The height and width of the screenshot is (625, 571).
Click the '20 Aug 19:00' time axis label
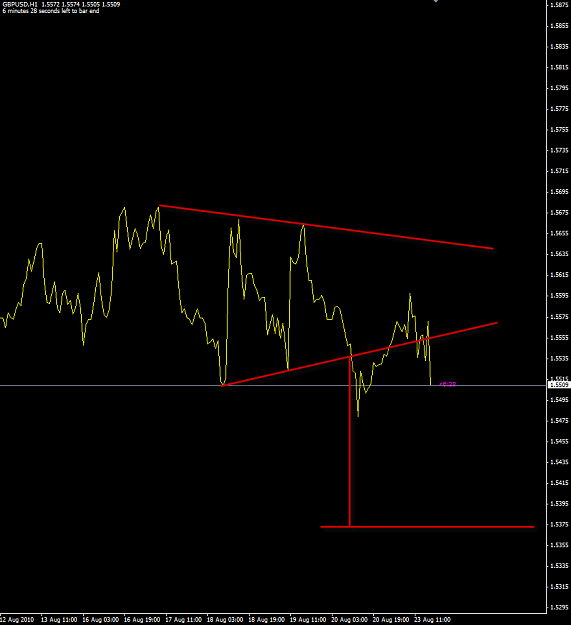pyautogui.click(x=390, y=620)
